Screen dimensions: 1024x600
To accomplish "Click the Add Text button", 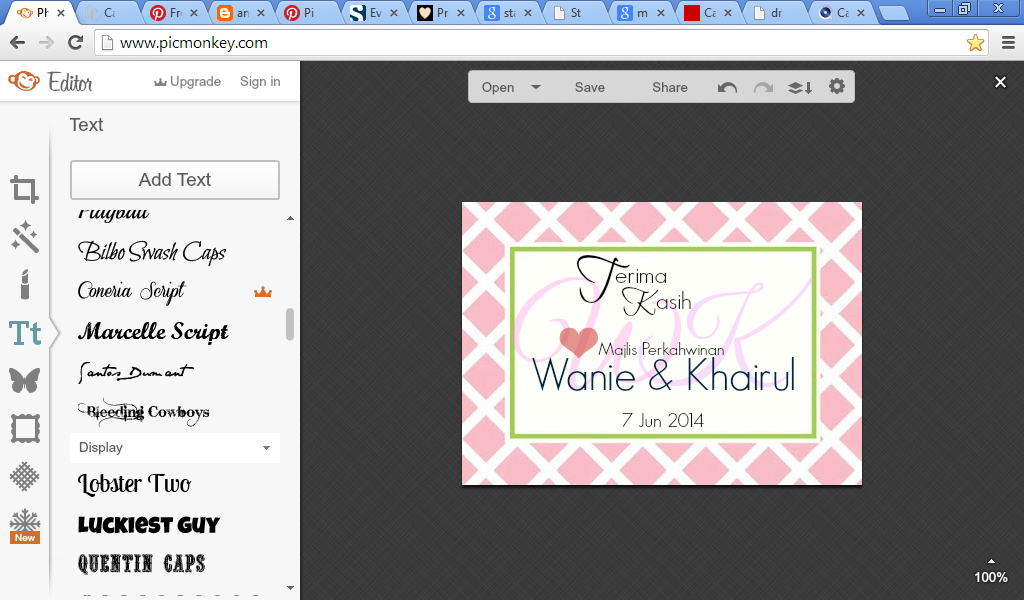I will pos(175,180).
